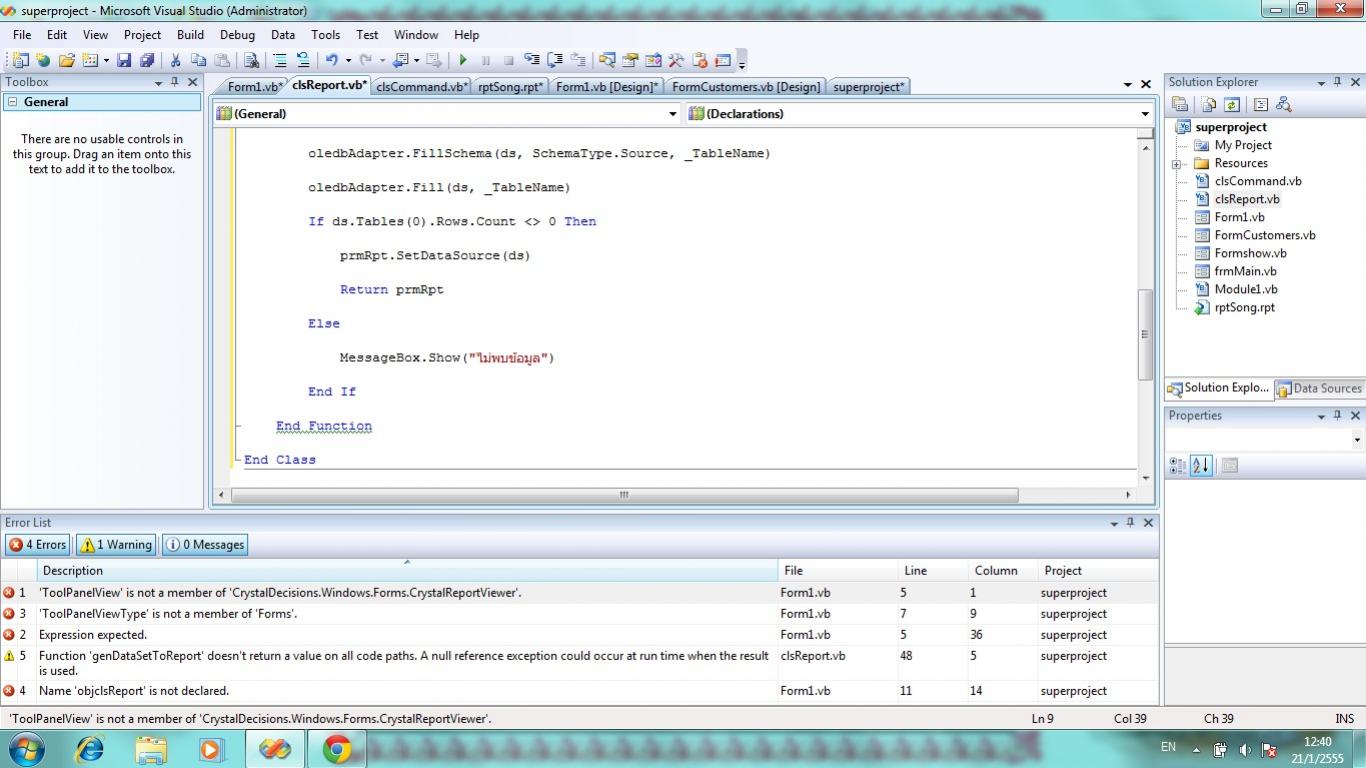Open the Debug menu

pos(237,34)
